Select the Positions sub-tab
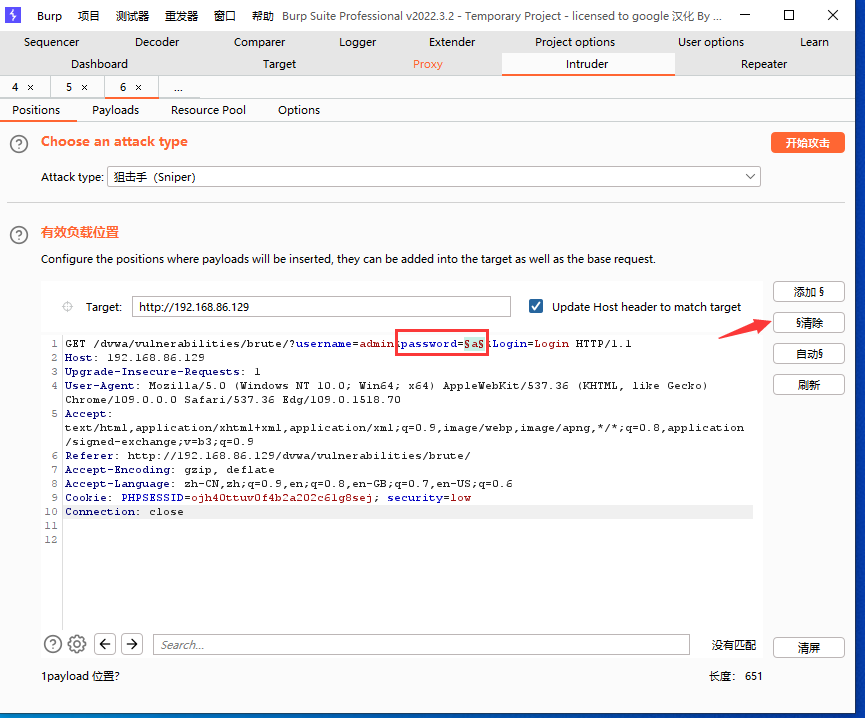Viewport: 865px width, 718px height. (36, 110)
